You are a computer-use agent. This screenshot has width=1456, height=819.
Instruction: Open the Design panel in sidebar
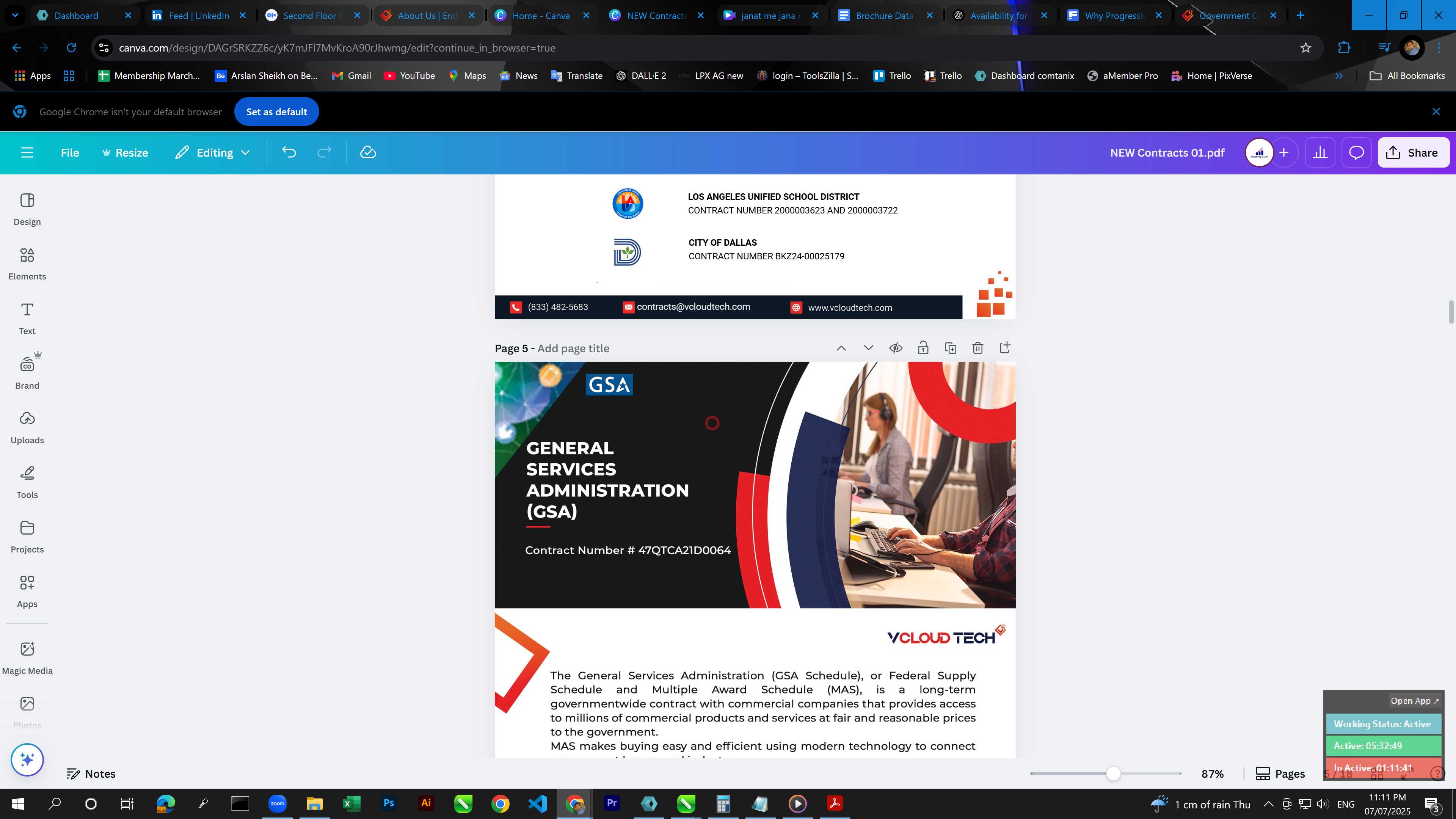point(27,209)
